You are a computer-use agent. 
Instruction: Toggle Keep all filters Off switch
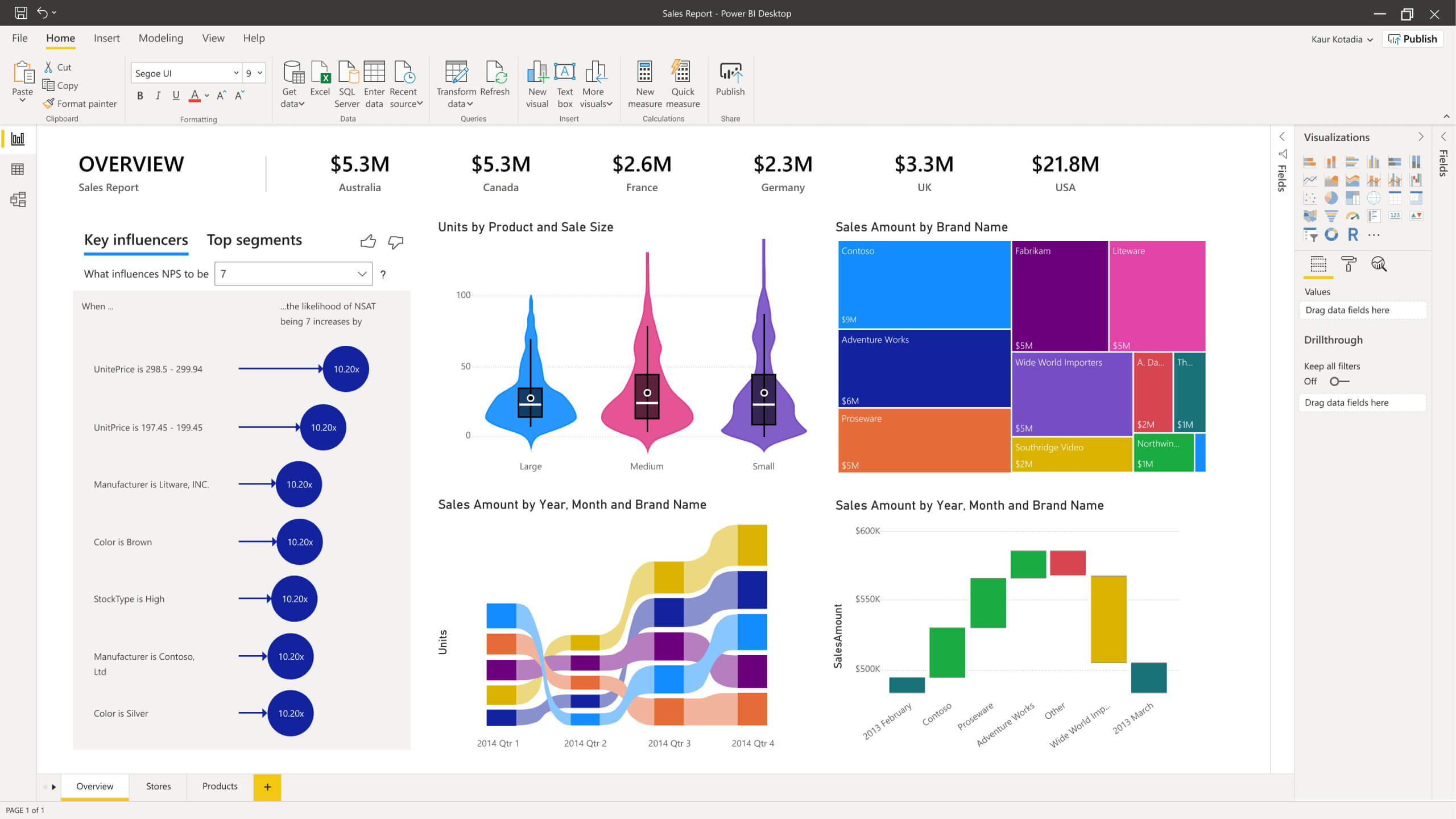tap(1337, 381)
